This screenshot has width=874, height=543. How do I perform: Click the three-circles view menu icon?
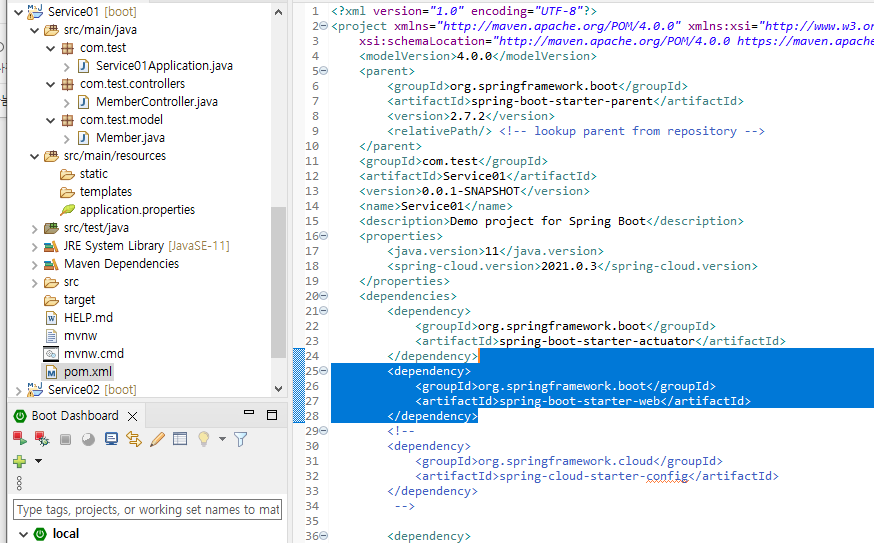click(19, 483)
